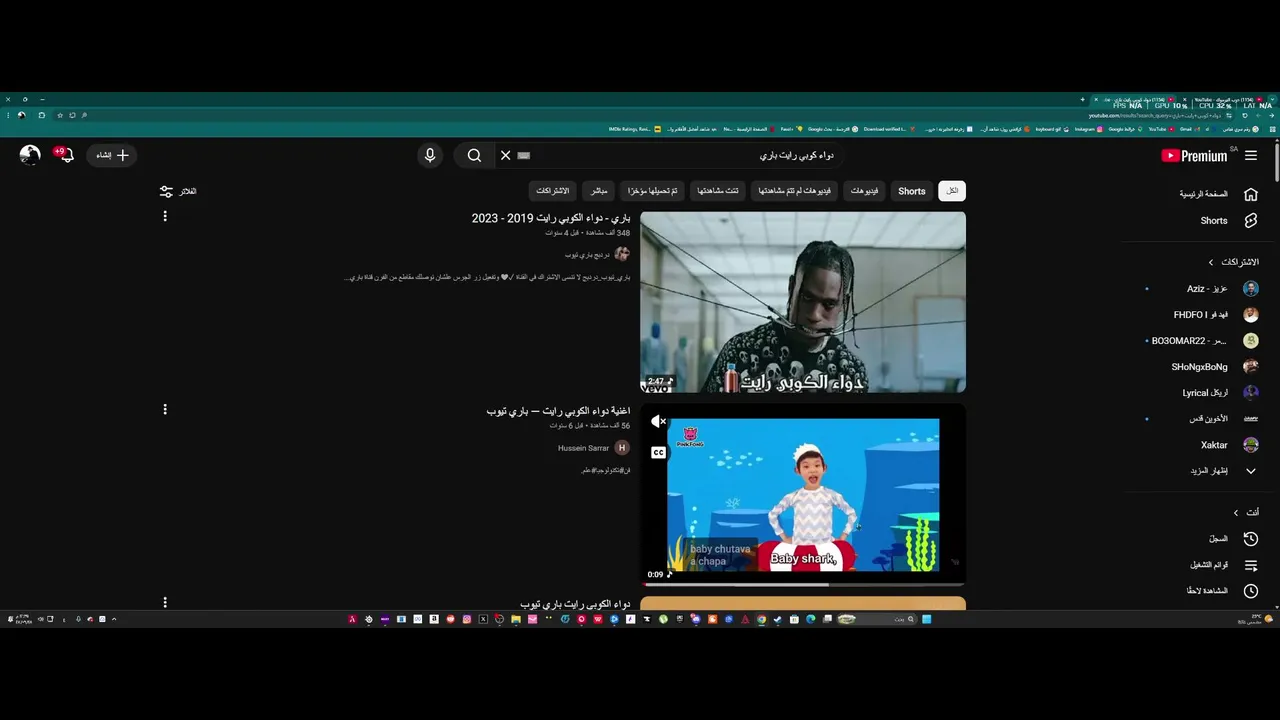Unmute the inline preview video
The image size is (1280, 720).
point(658,422)
